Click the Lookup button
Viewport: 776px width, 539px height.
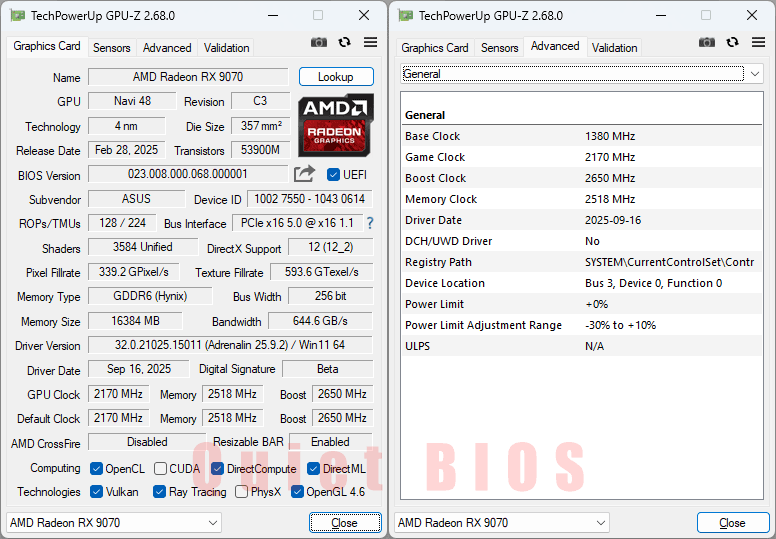click(336, 77)
